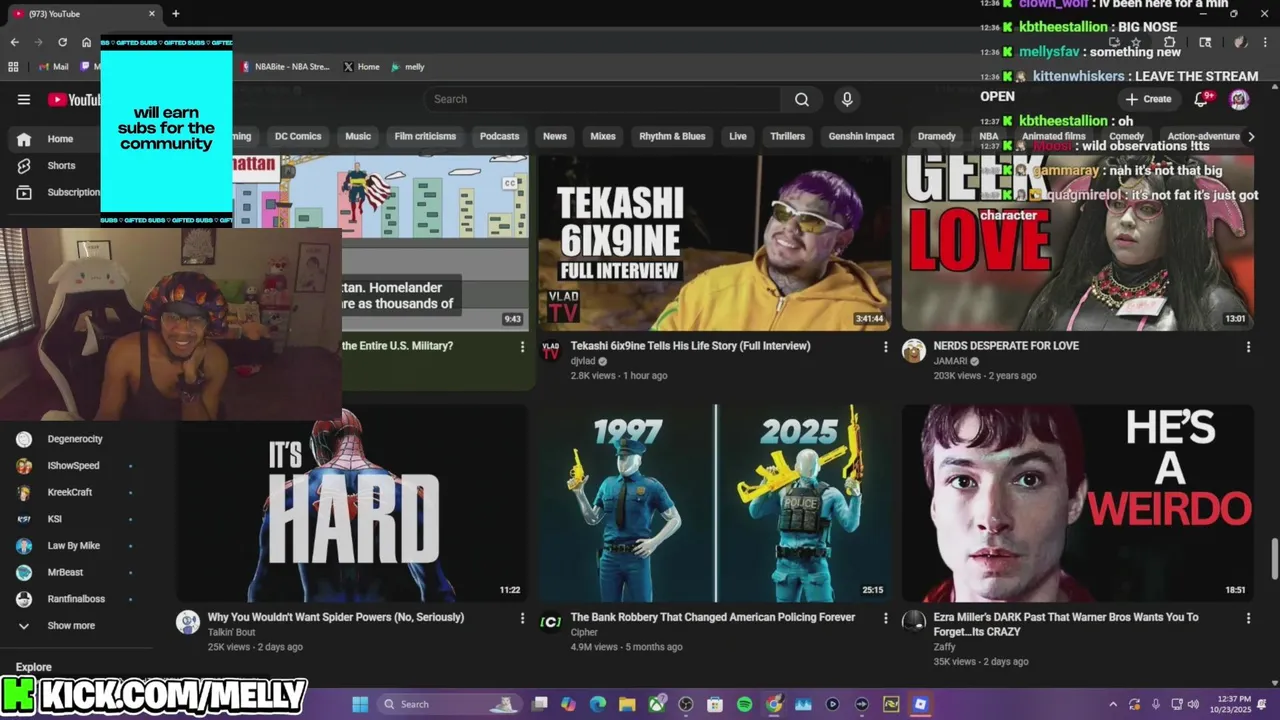Show next category chips with right arrow
The height and width of the screenshot is (720, 1280).
pos(1251,136)
